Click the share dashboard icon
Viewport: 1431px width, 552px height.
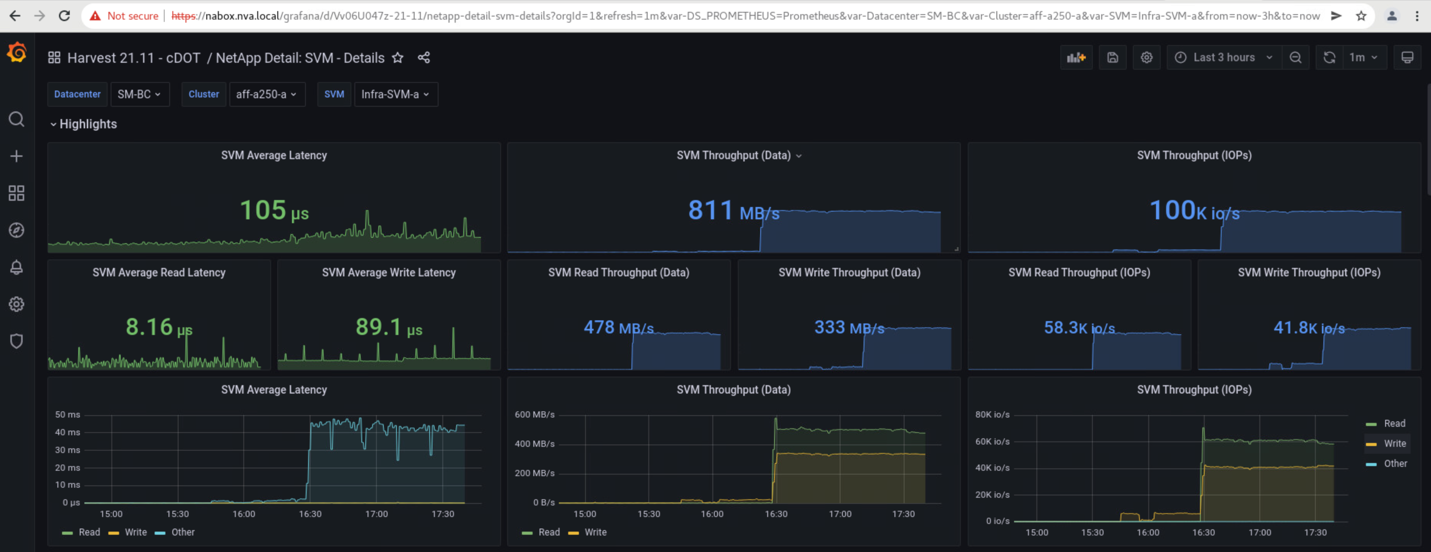click(424, 58)
